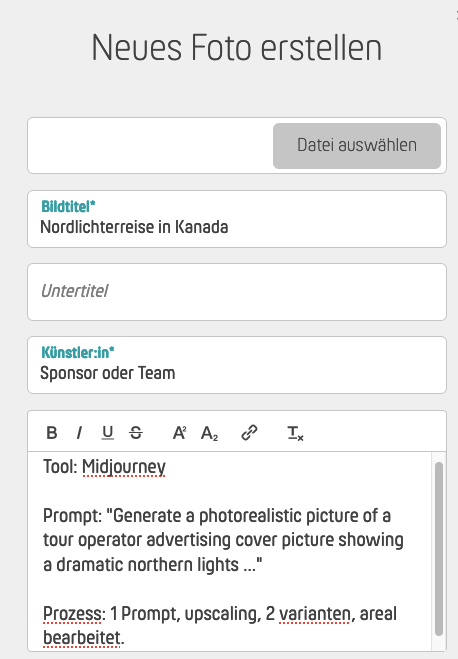Insert a hyperlink into the description

click(249, 432)
